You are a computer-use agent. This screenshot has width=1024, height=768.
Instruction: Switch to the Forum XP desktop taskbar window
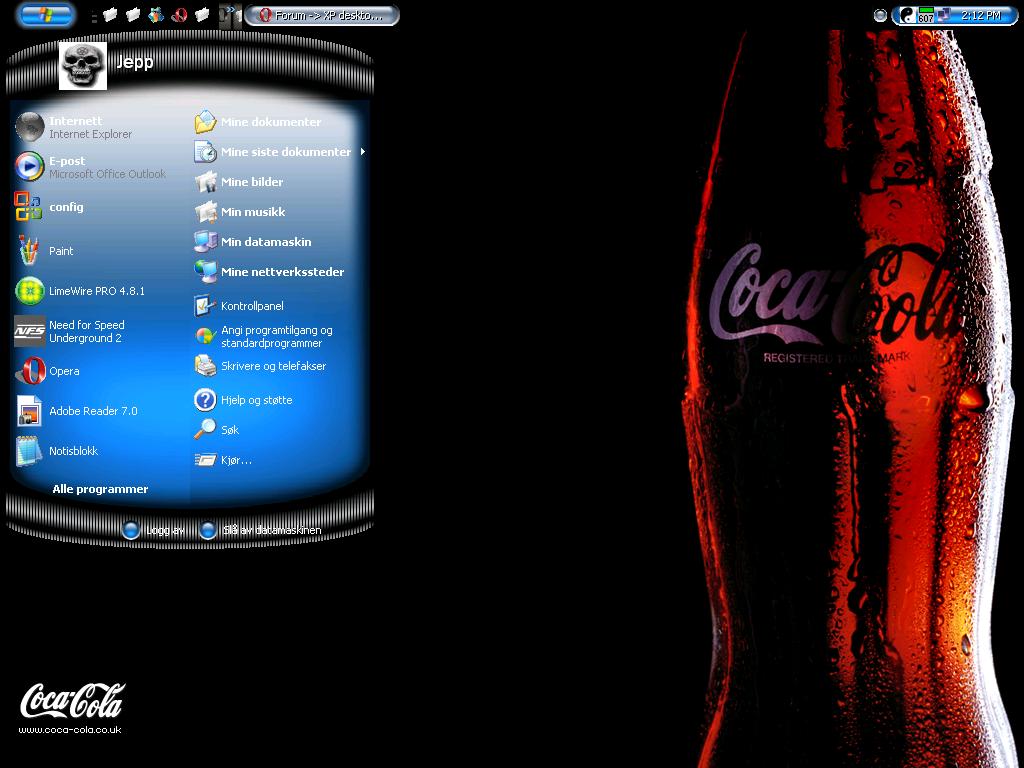coord(321,15)
